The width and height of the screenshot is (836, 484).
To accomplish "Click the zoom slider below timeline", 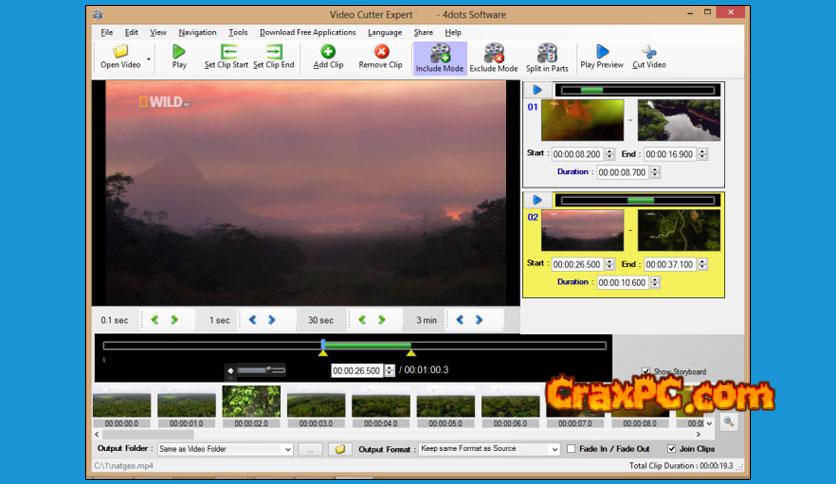I will (x=260, y=370).
